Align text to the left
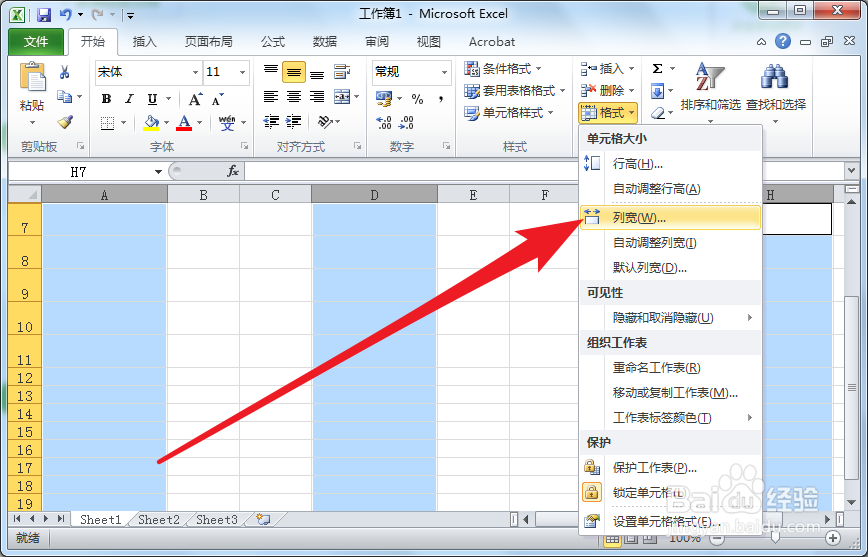The width and height of the screenshot is (868, 557). (271, 97)
